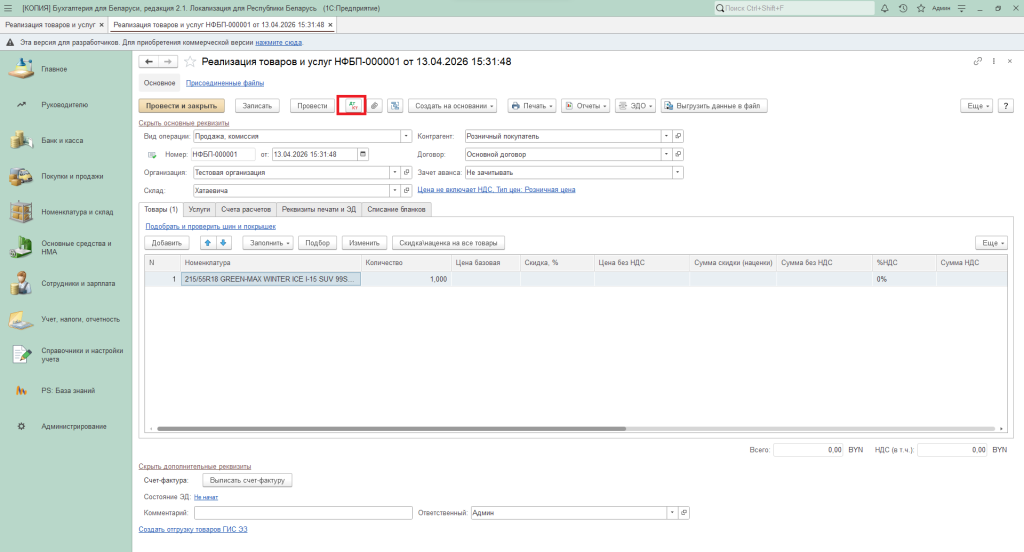
Task: Follow the Подобрать и проверить шин link
Action: click(209, 227)
